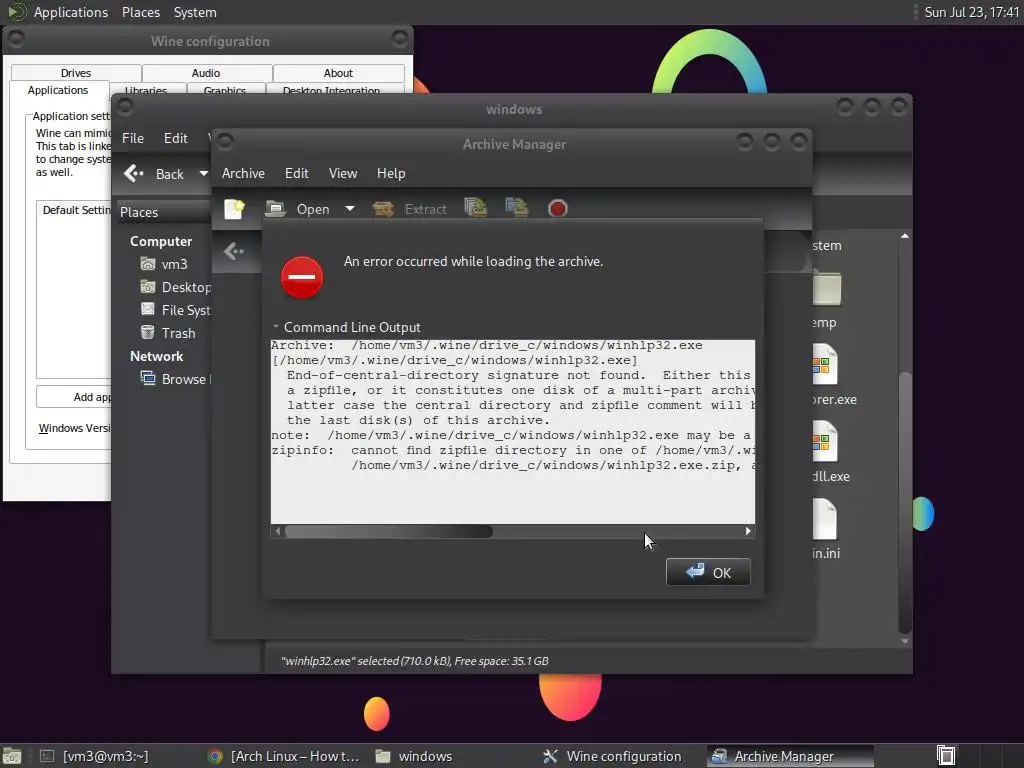Switch to Drives tab in Wine configuration

pyautogui.click(x=76, y=73)
